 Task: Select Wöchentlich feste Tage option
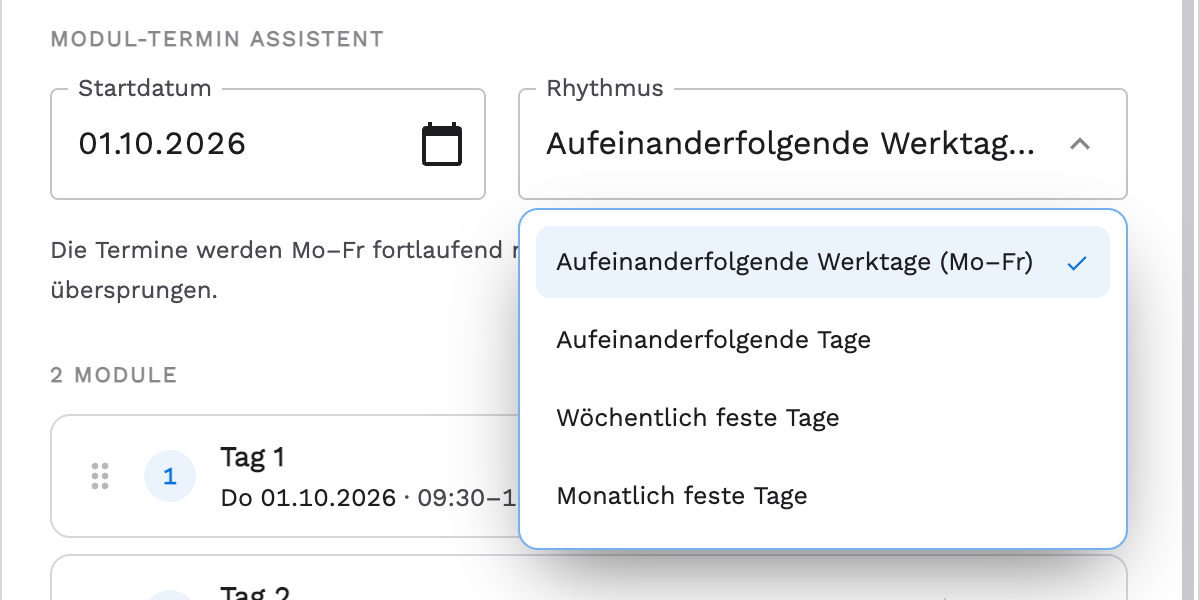click(823, 418)
